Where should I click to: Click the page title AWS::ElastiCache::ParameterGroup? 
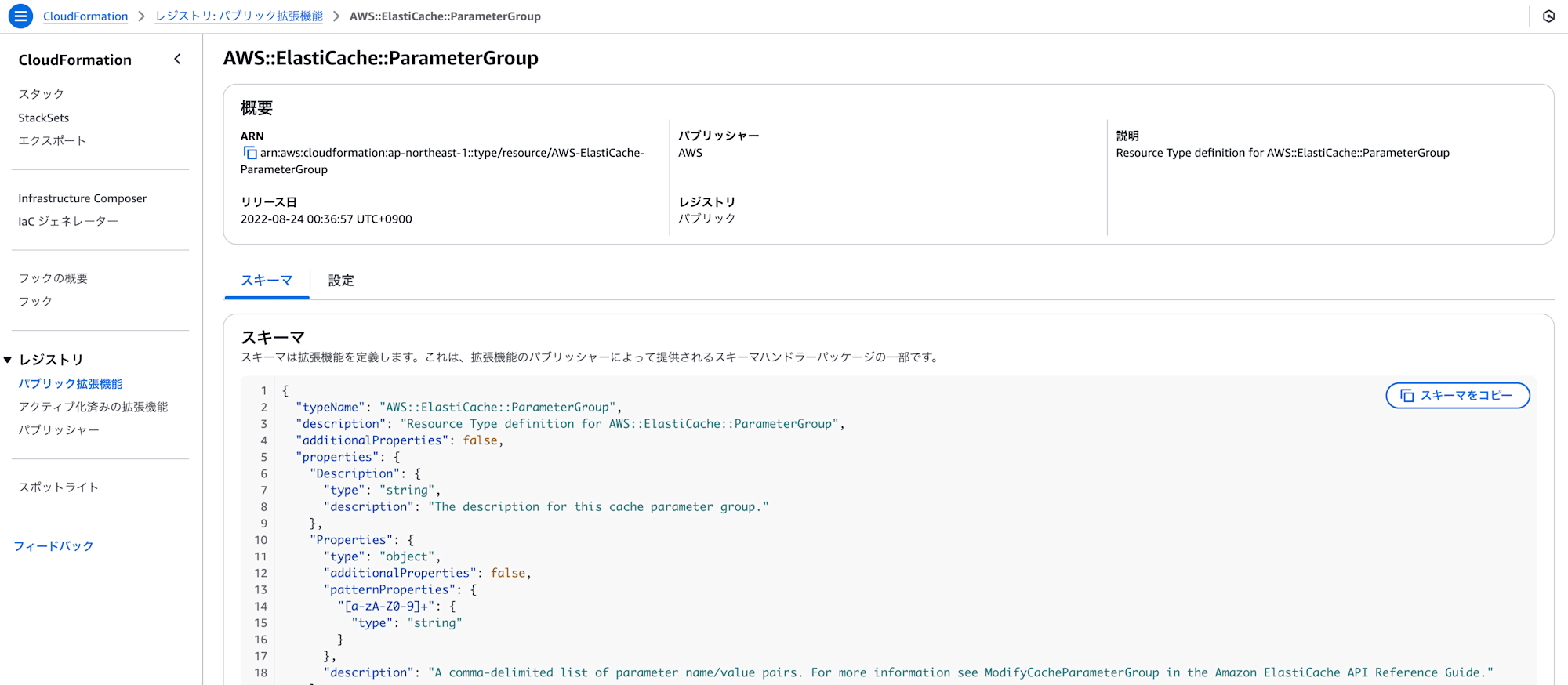click(x=381, y=58)
